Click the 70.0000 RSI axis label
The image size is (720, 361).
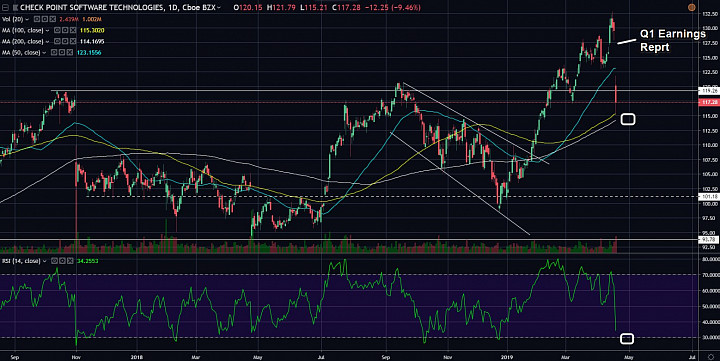coord(710,275)
